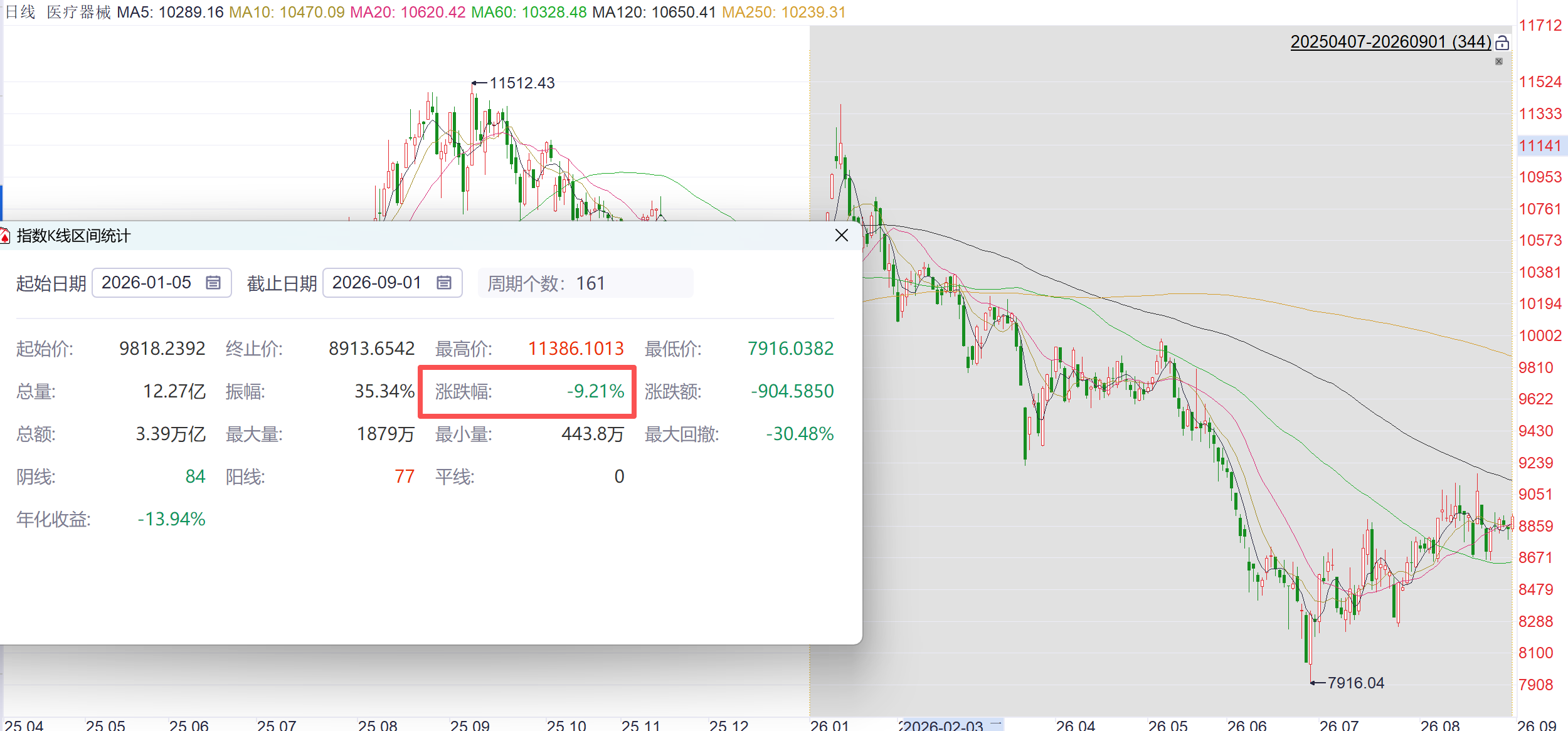Click the lock icon beside the date range
Viewport: 1568px width, 731px height.
point(1502,43)
